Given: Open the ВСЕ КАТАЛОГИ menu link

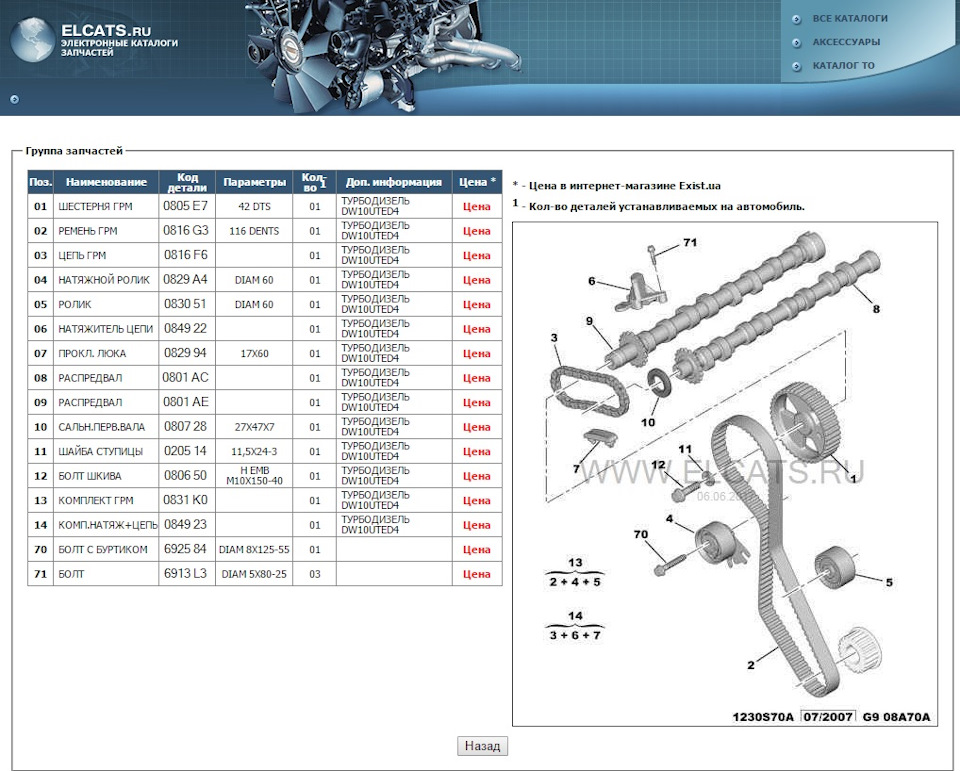Looking at the screenshot, I should pos(850,18).
